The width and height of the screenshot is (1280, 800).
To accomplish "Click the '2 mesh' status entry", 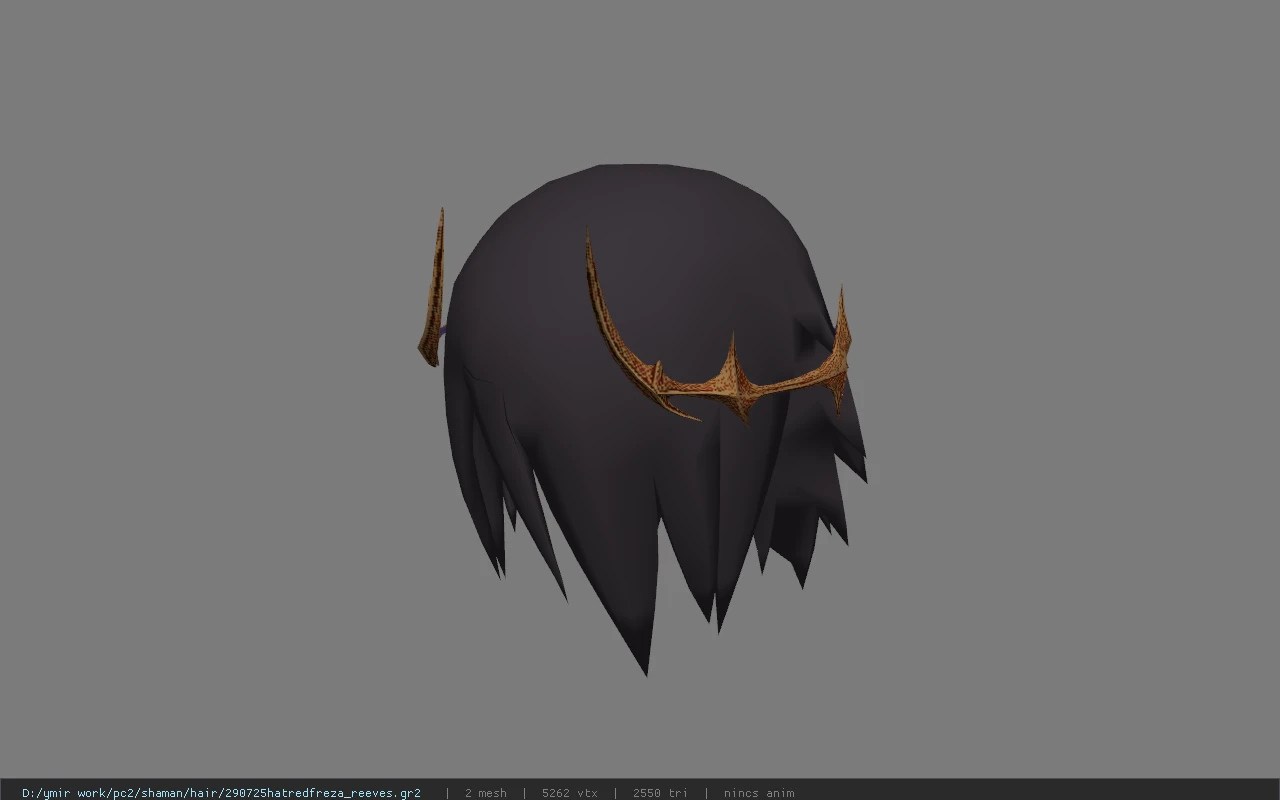I will pos(485,793).
